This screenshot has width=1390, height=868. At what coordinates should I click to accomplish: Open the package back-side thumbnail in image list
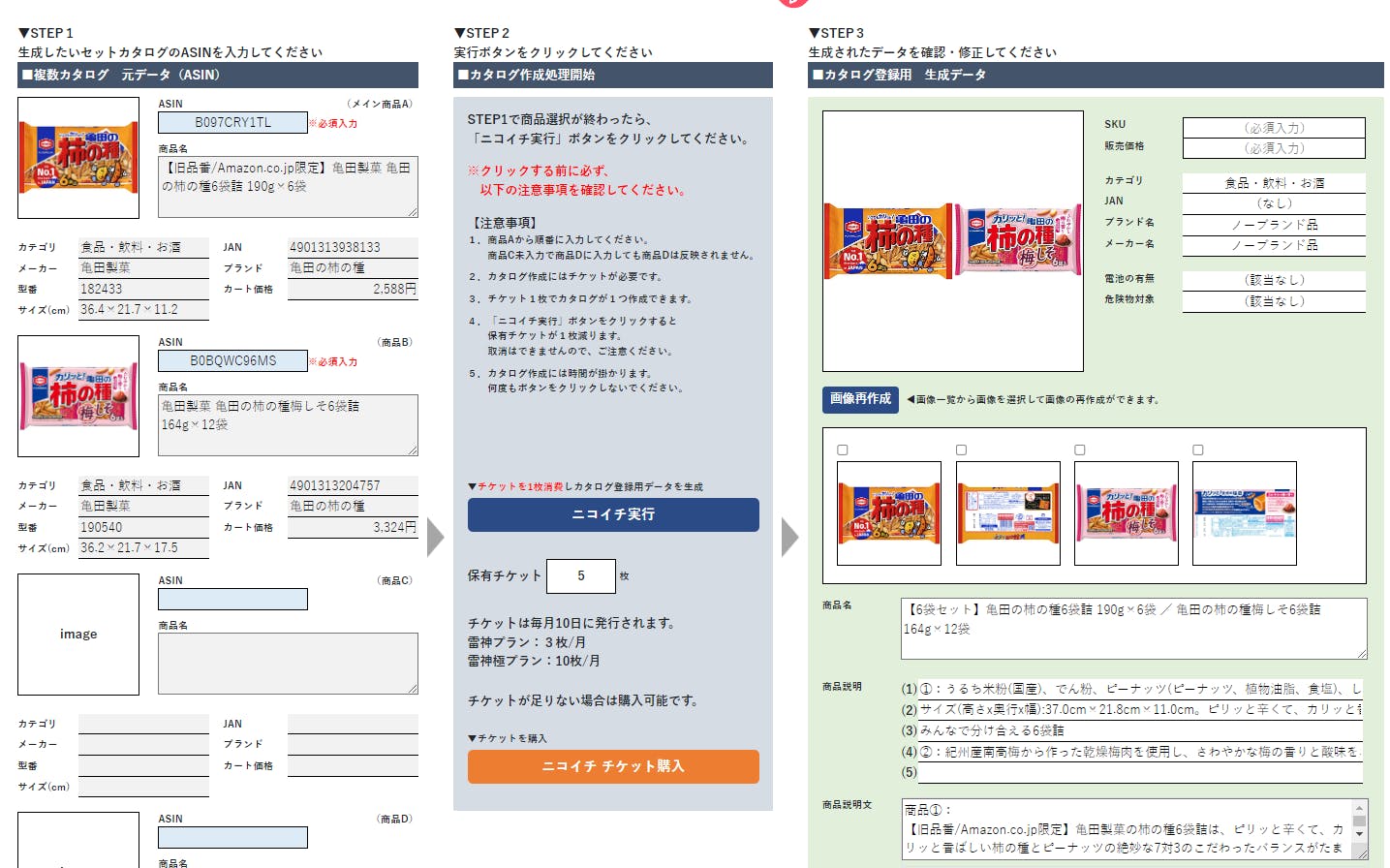pyautogui.click(x=1008, y=513)
